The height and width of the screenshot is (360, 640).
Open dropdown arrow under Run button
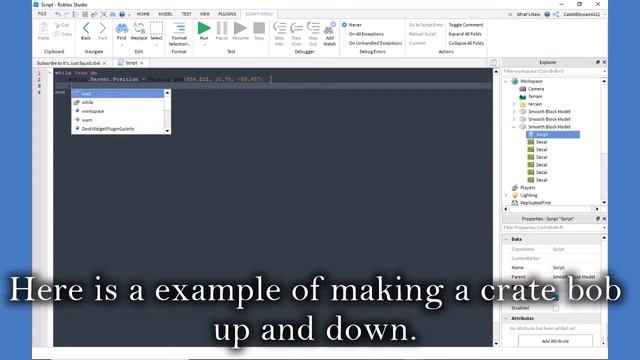coord(204,44)
